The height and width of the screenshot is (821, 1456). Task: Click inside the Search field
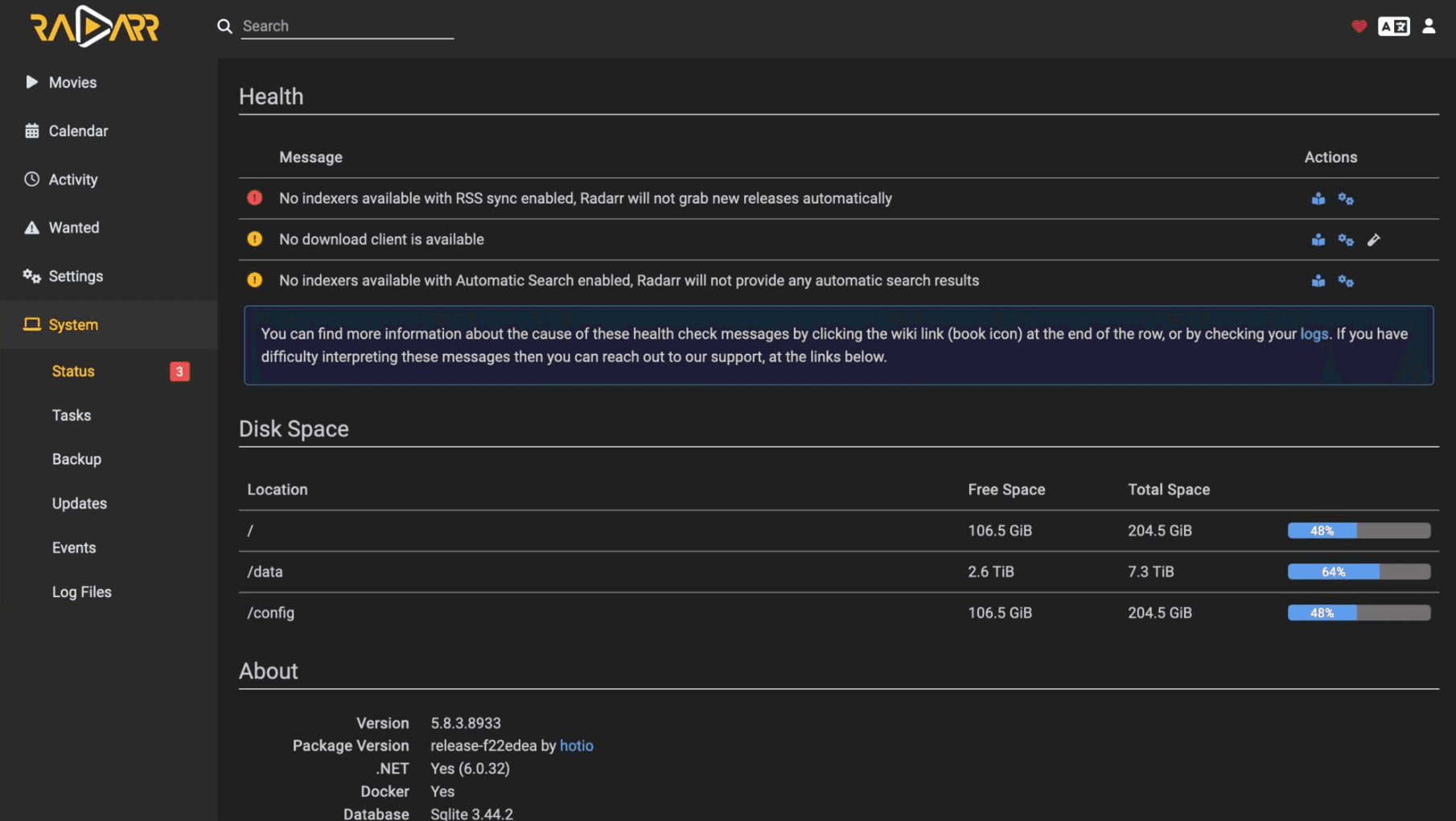tap(346, 26)
